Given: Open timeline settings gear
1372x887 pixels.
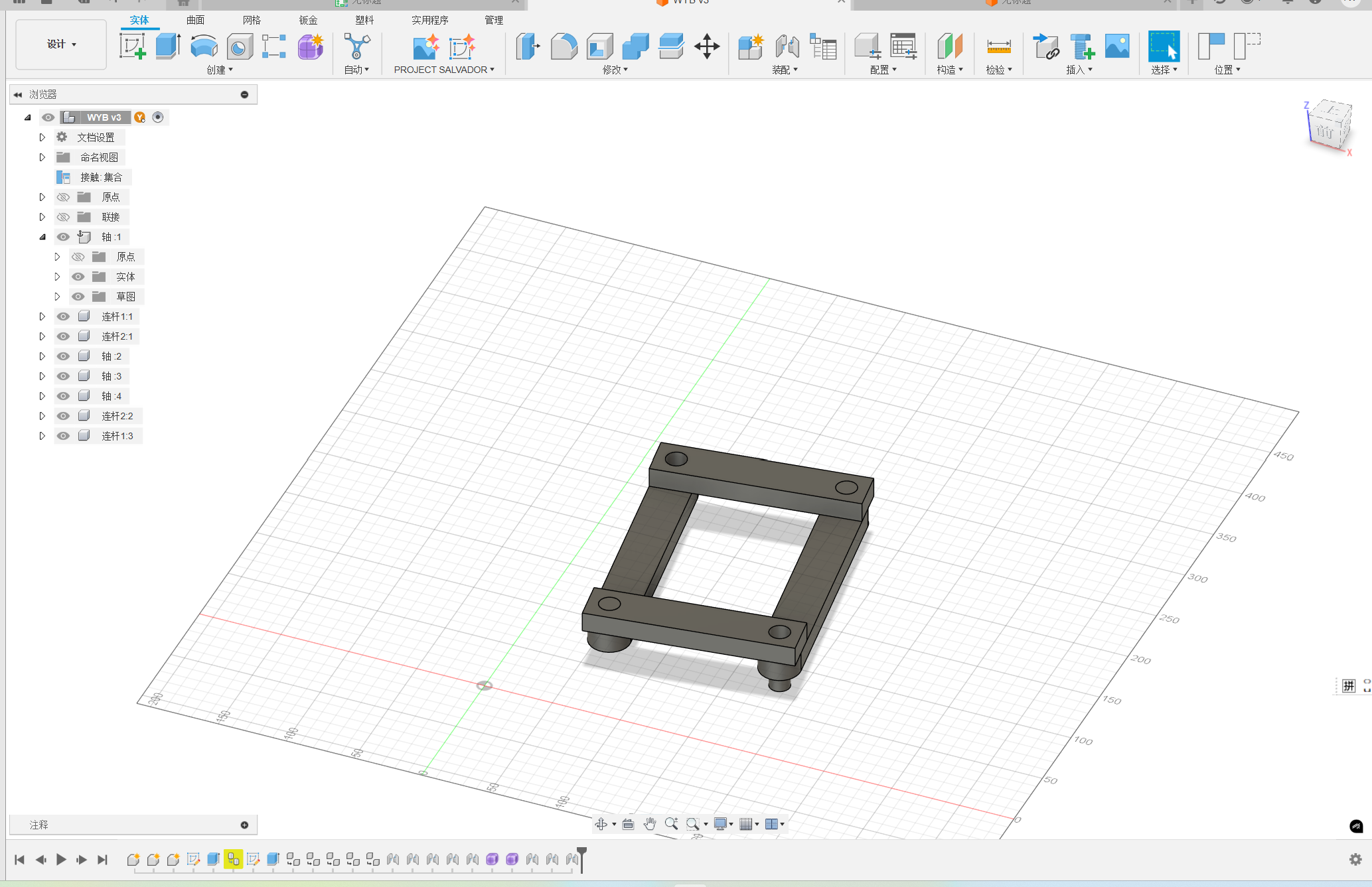Looking at the screenshot, I should [1355, 859].
